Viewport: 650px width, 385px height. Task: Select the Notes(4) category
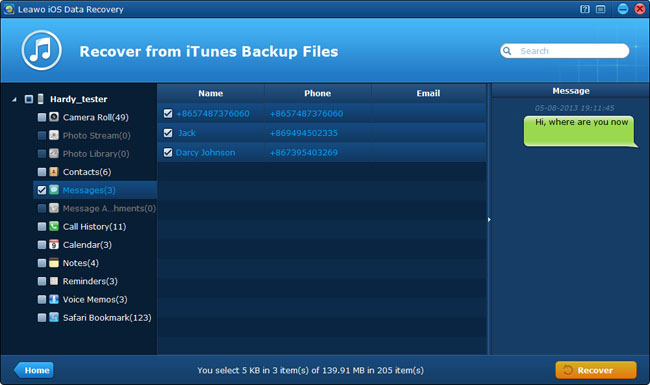pos(81,263)
